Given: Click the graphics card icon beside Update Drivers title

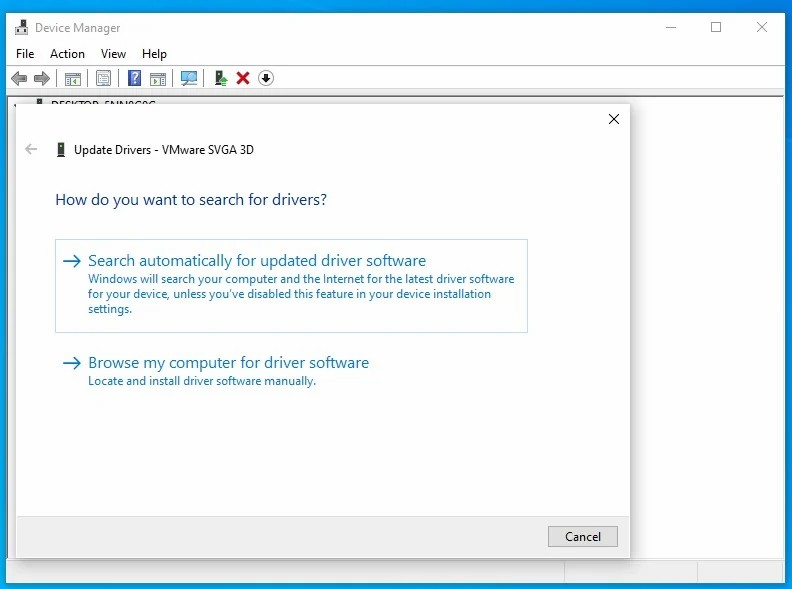Looking at the screenshot, I should pos(61,150).
